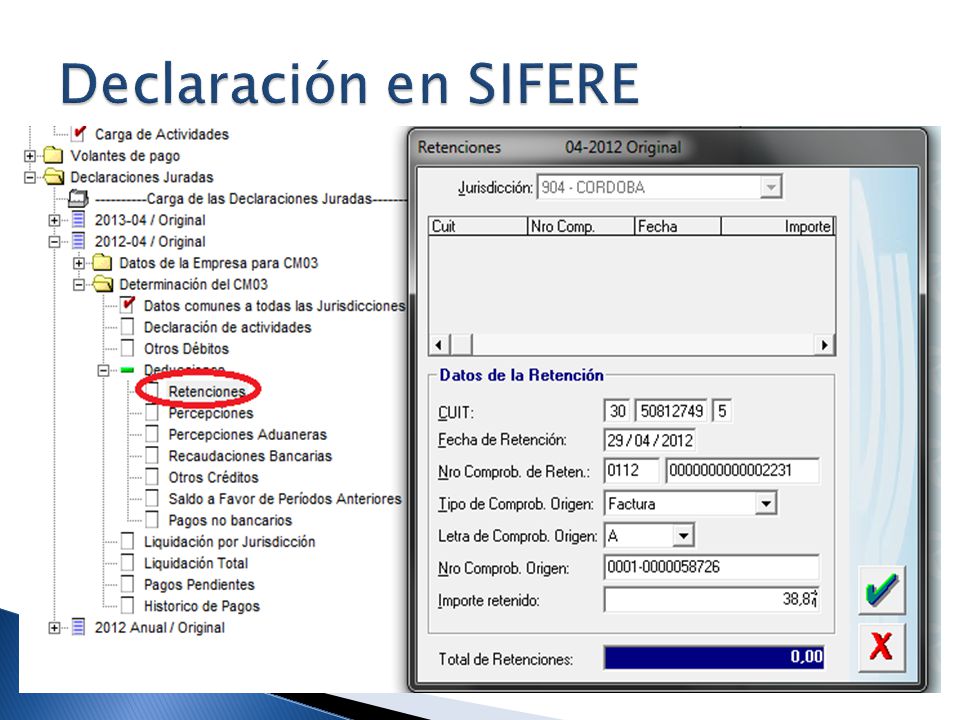Viewport: 960px width, 720px height.
Task: Click the Fecha de Retención date field
Action: pos(650,440)
